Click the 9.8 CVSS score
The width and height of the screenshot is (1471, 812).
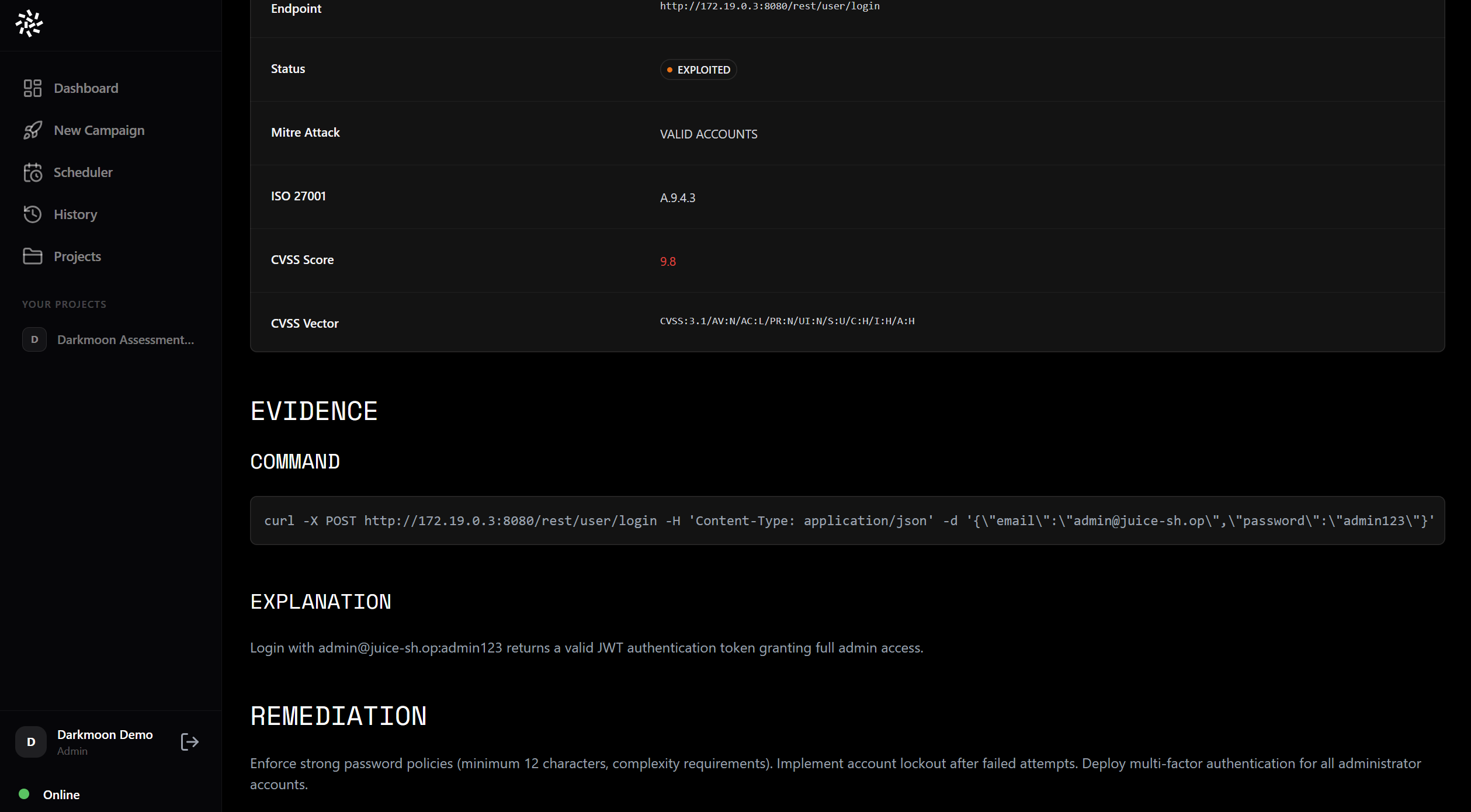point(668,261)
